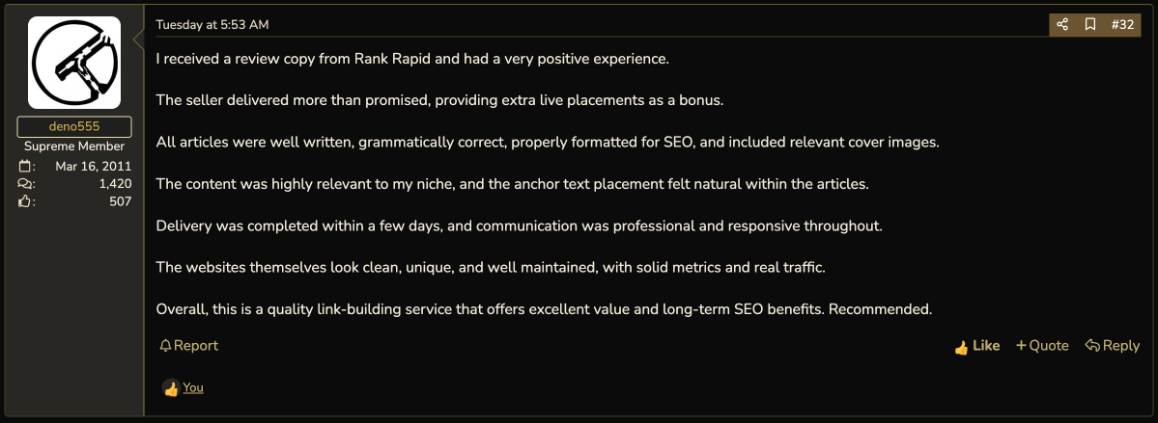Click the speech bubbles messages icon
The width and height of the screenshot is (1158, 423).
[x=24, y=183]
